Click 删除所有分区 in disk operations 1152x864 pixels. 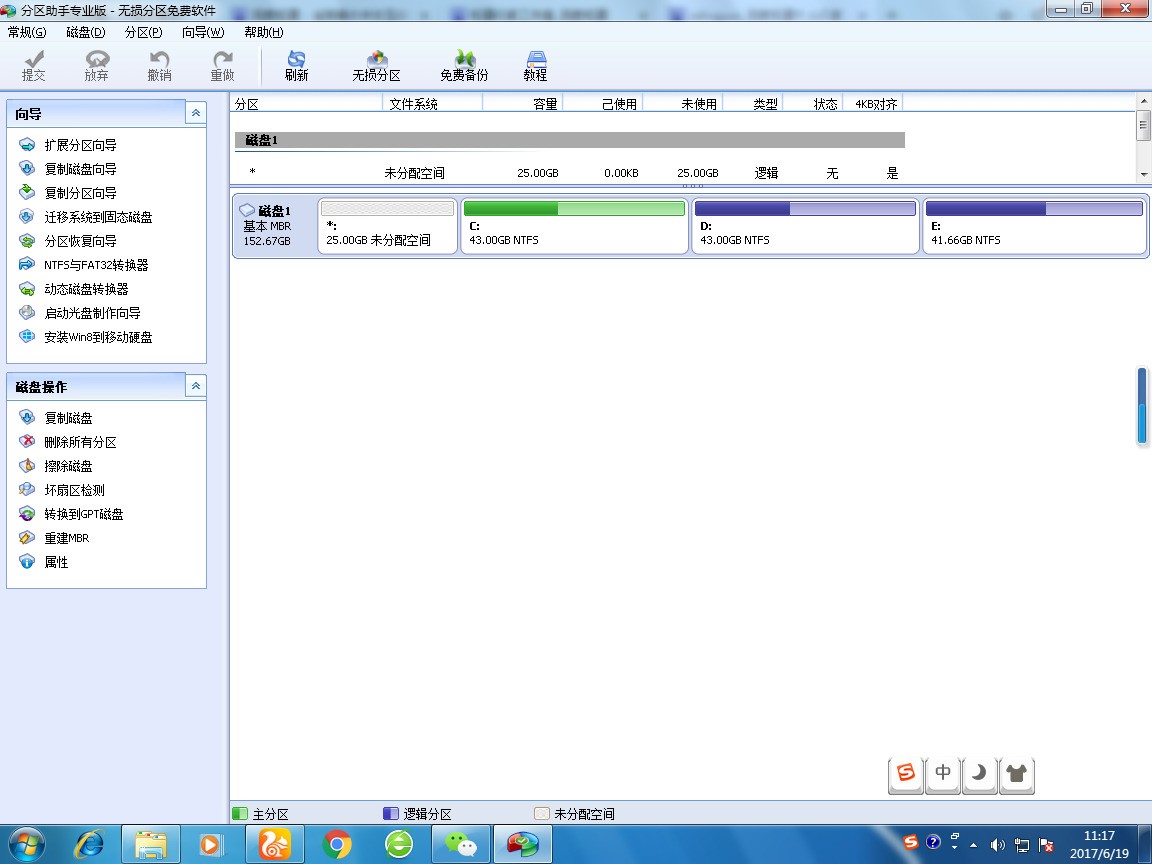[x=80, y=442]
